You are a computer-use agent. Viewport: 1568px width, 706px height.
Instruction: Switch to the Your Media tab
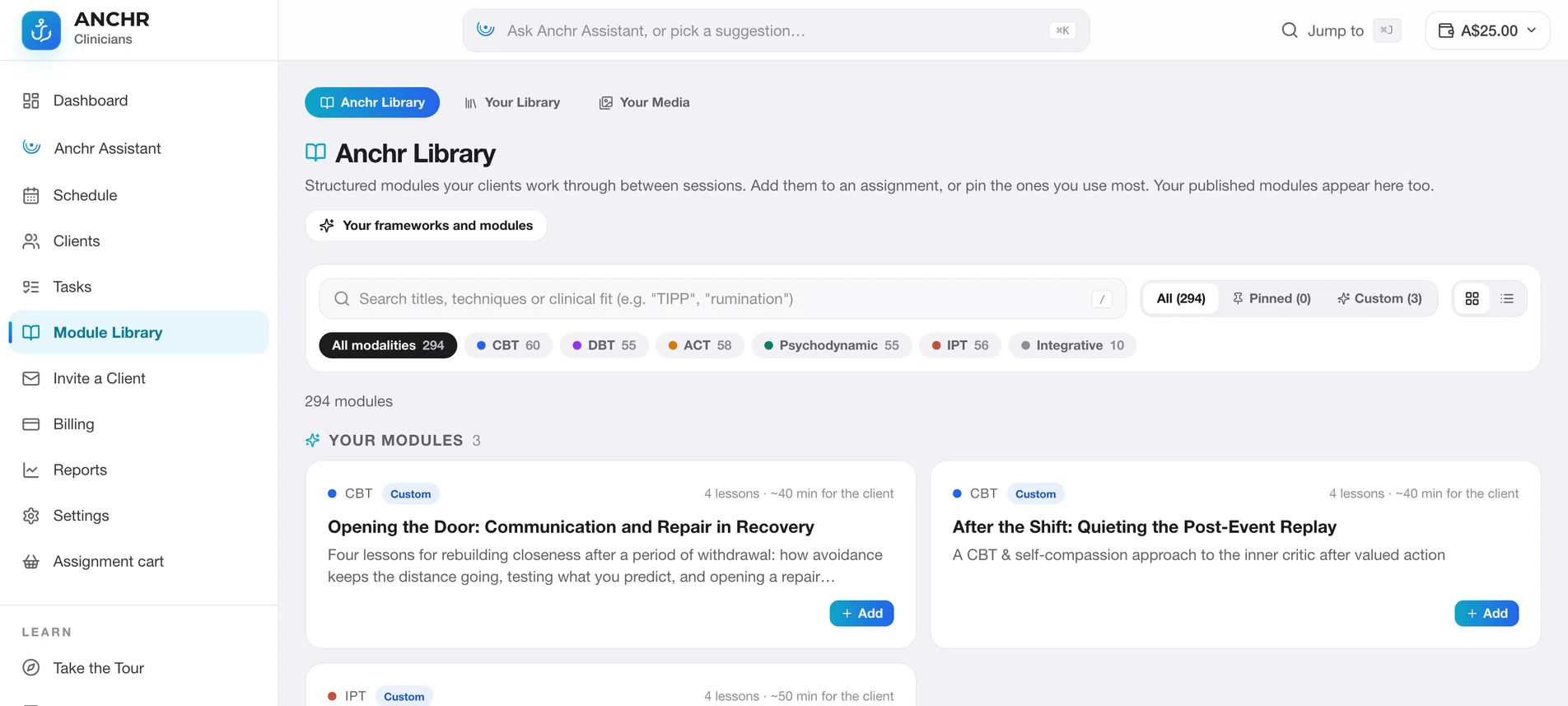[x=644, y=102]
